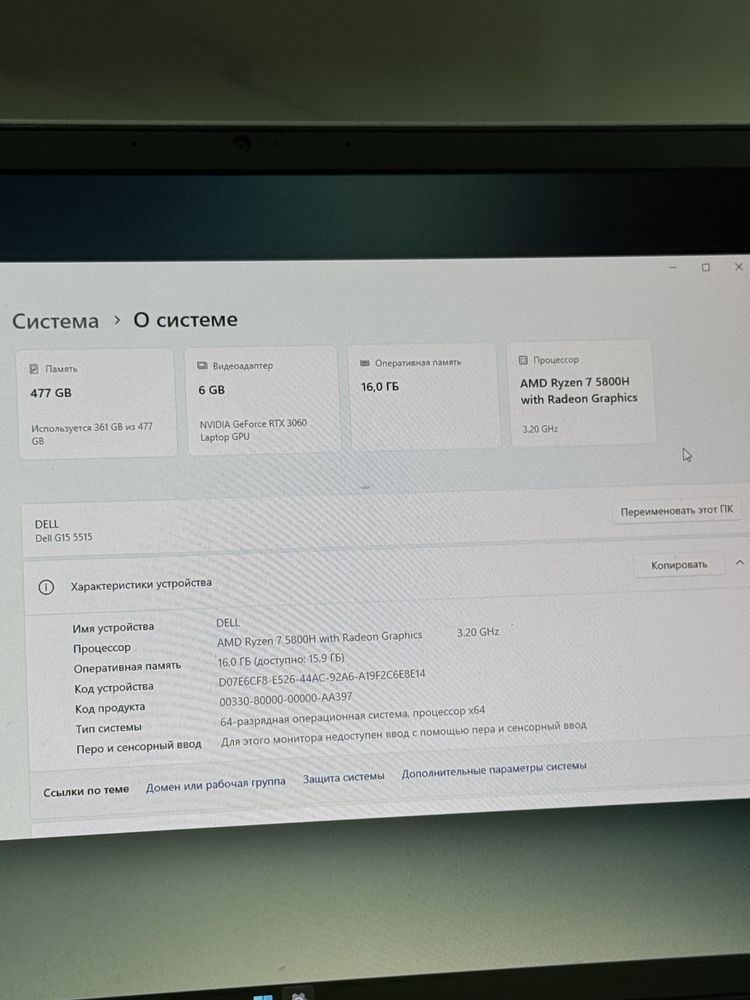The image size is (750, 1000).
Task: Select the Код устройства value D07E6CF8-E526
Action: pos(321,678)
